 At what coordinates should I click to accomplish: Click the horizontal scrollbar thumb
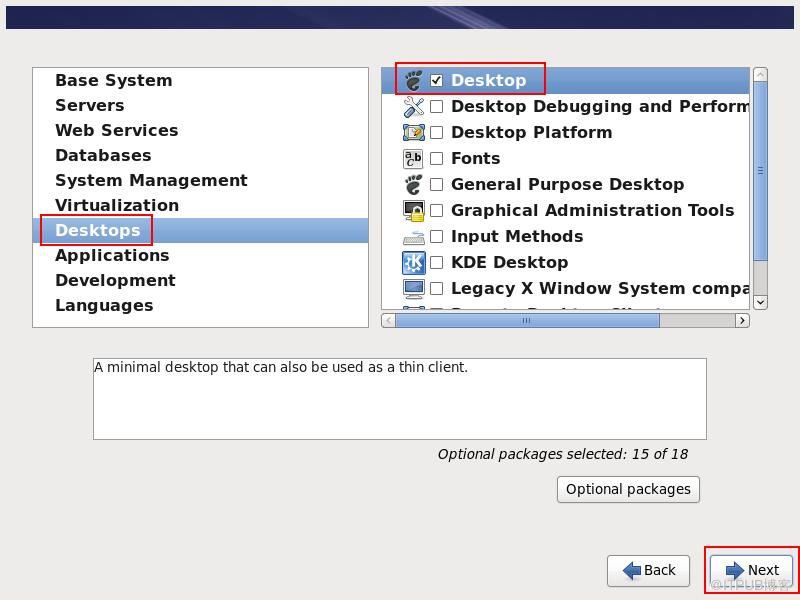click(527, 320)
